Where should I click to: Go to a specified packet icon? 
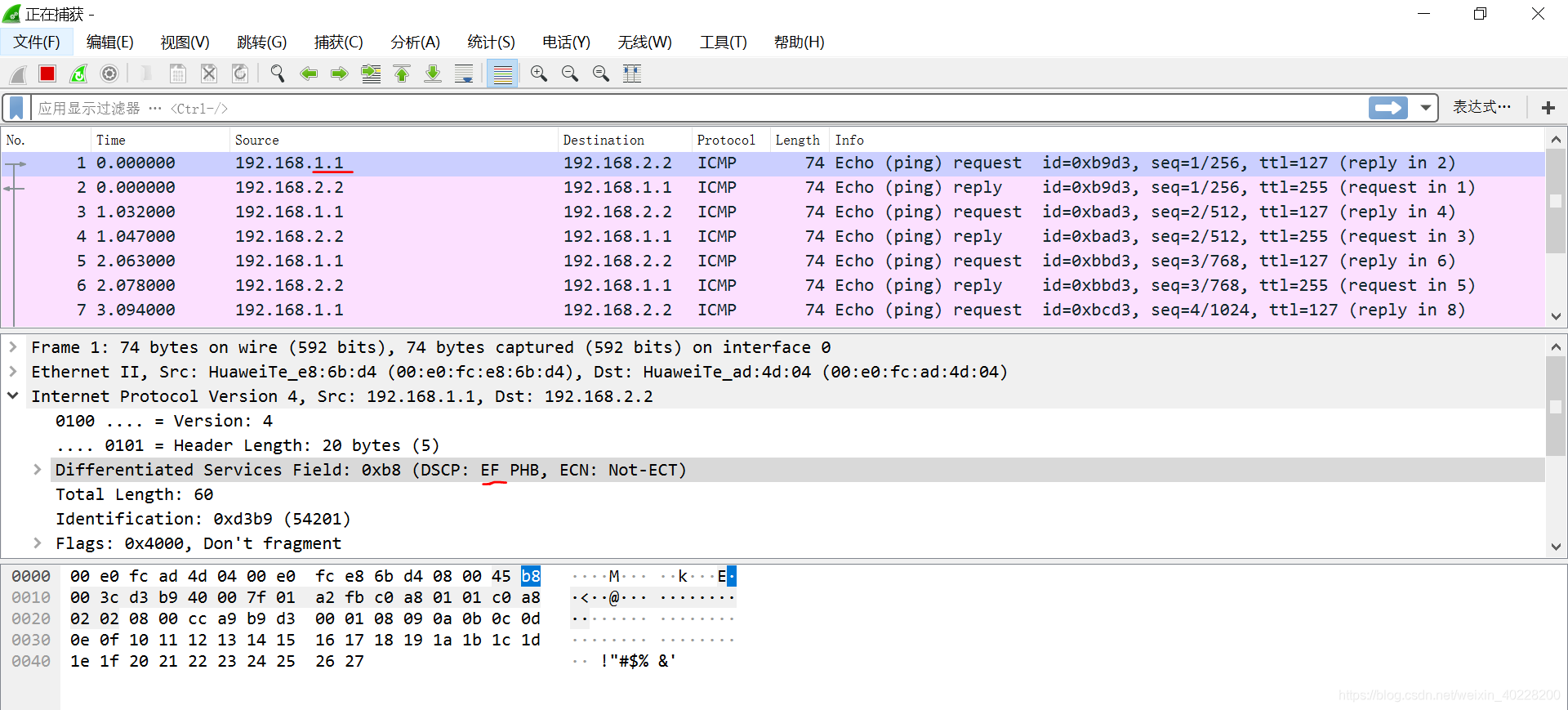(x=371, y=74)
